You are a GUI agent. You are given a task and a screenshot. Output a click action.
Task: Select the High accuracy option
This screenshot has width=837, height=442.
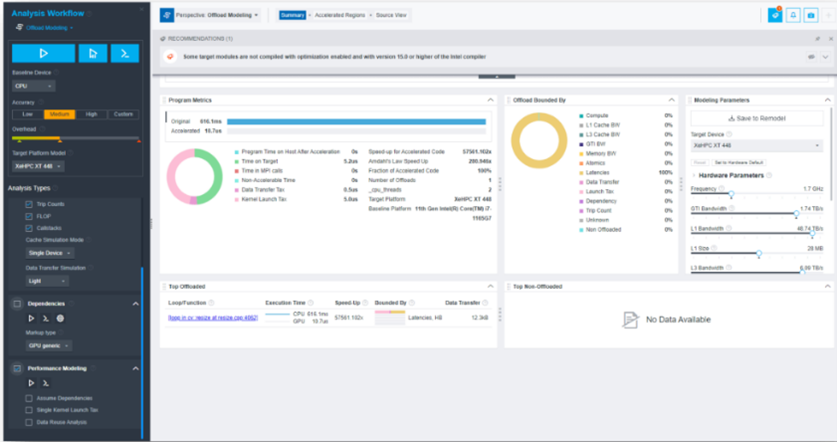(x=91, y=114)
